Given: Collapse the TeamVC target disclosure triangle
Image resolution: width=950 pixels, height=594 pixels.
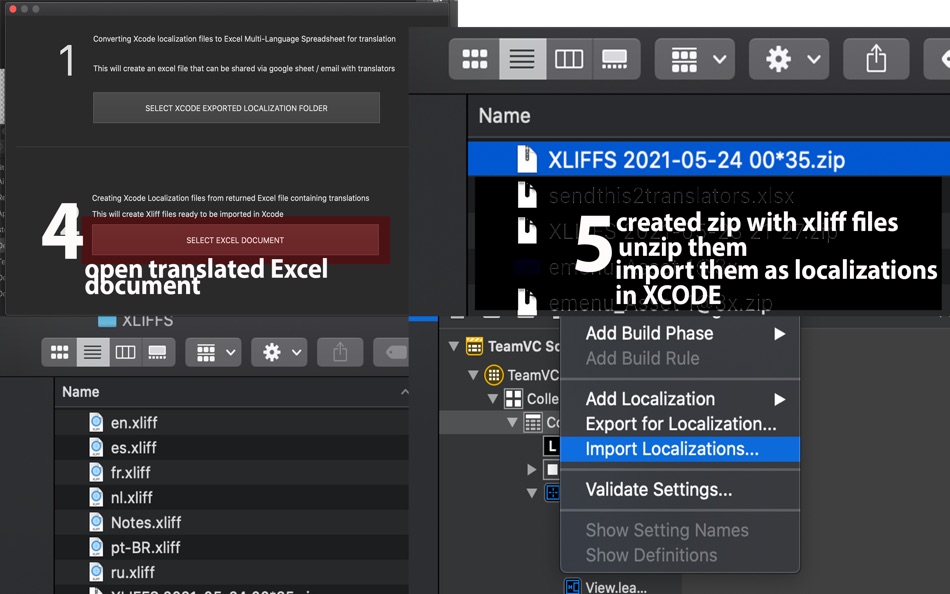Looking at the screenshot, I should click(x=473, y=375).
